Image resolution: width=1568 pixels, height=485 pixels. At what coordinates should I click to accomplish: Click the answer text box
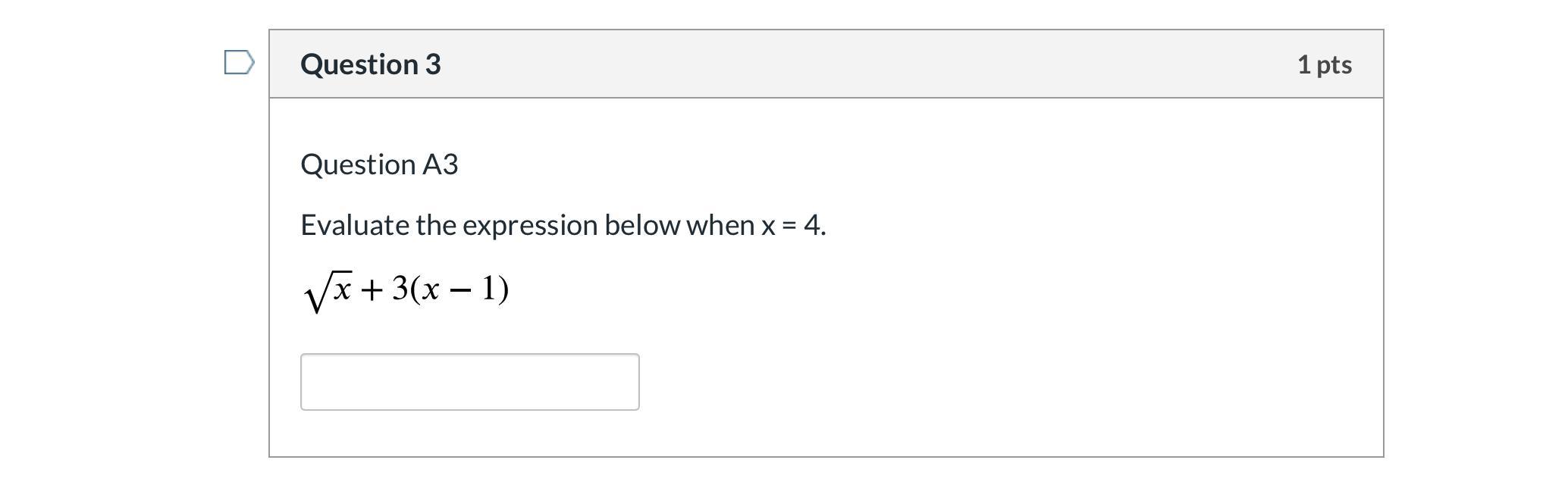(x=469, y=382)
